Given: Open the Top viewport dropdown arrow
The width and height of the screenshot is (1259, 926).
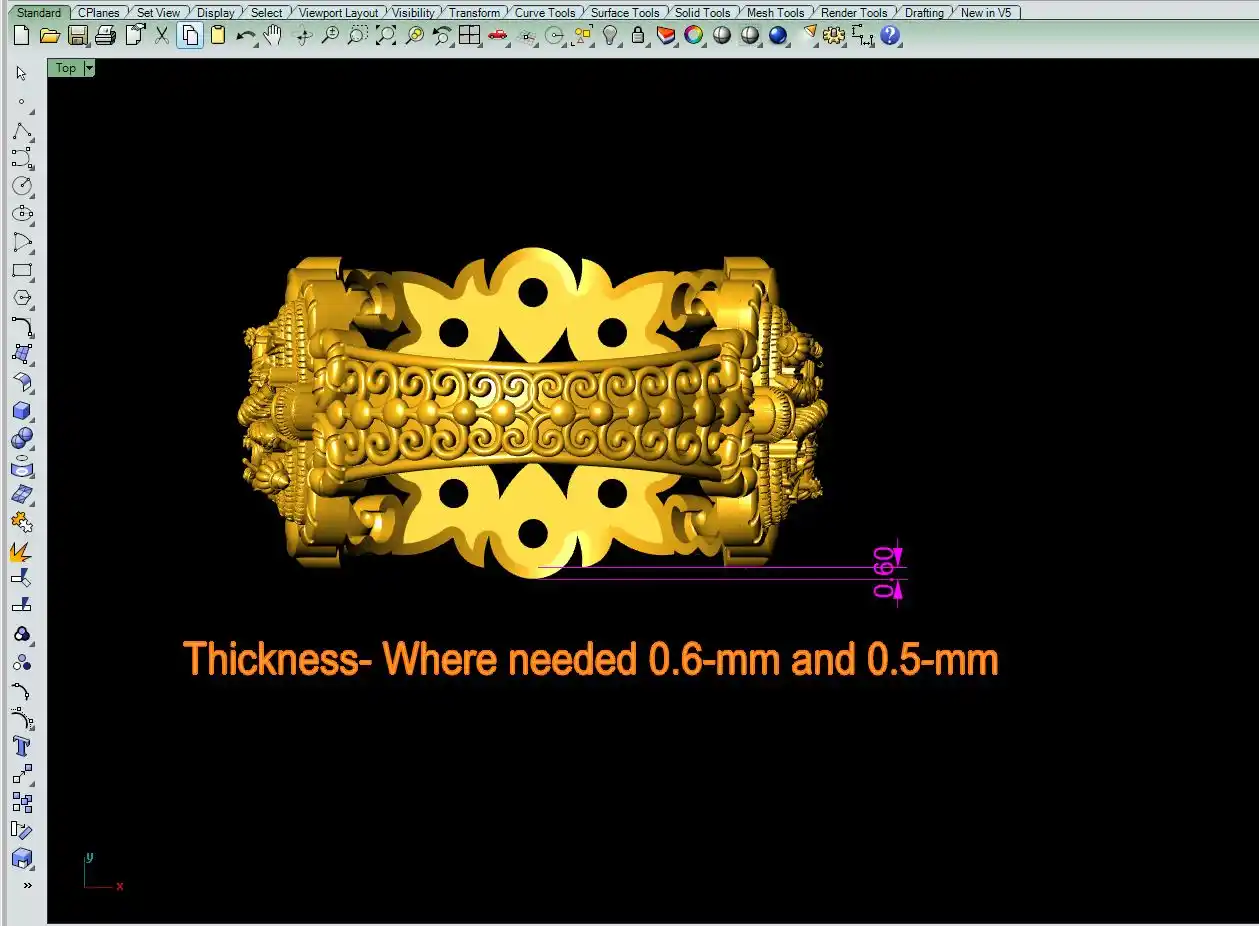Looking at the screenshot, I should pos(89,68).
